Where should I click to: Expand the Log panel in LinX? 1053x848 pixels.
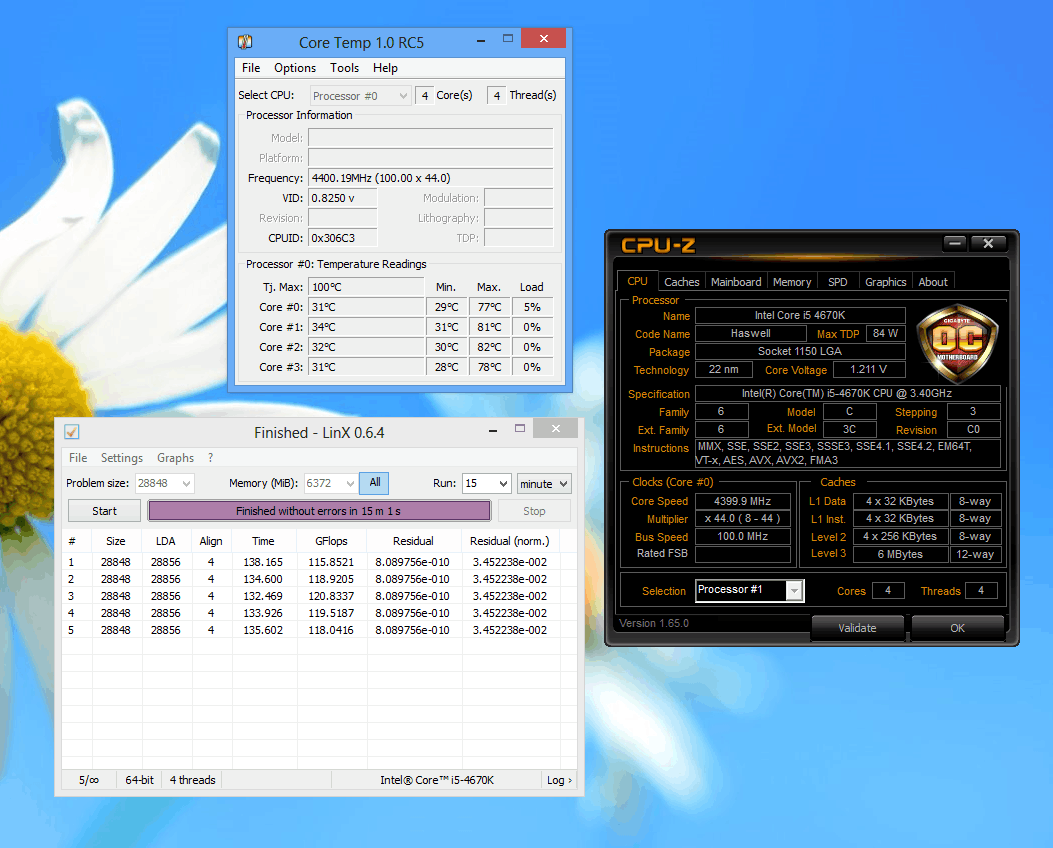point(559,780)
